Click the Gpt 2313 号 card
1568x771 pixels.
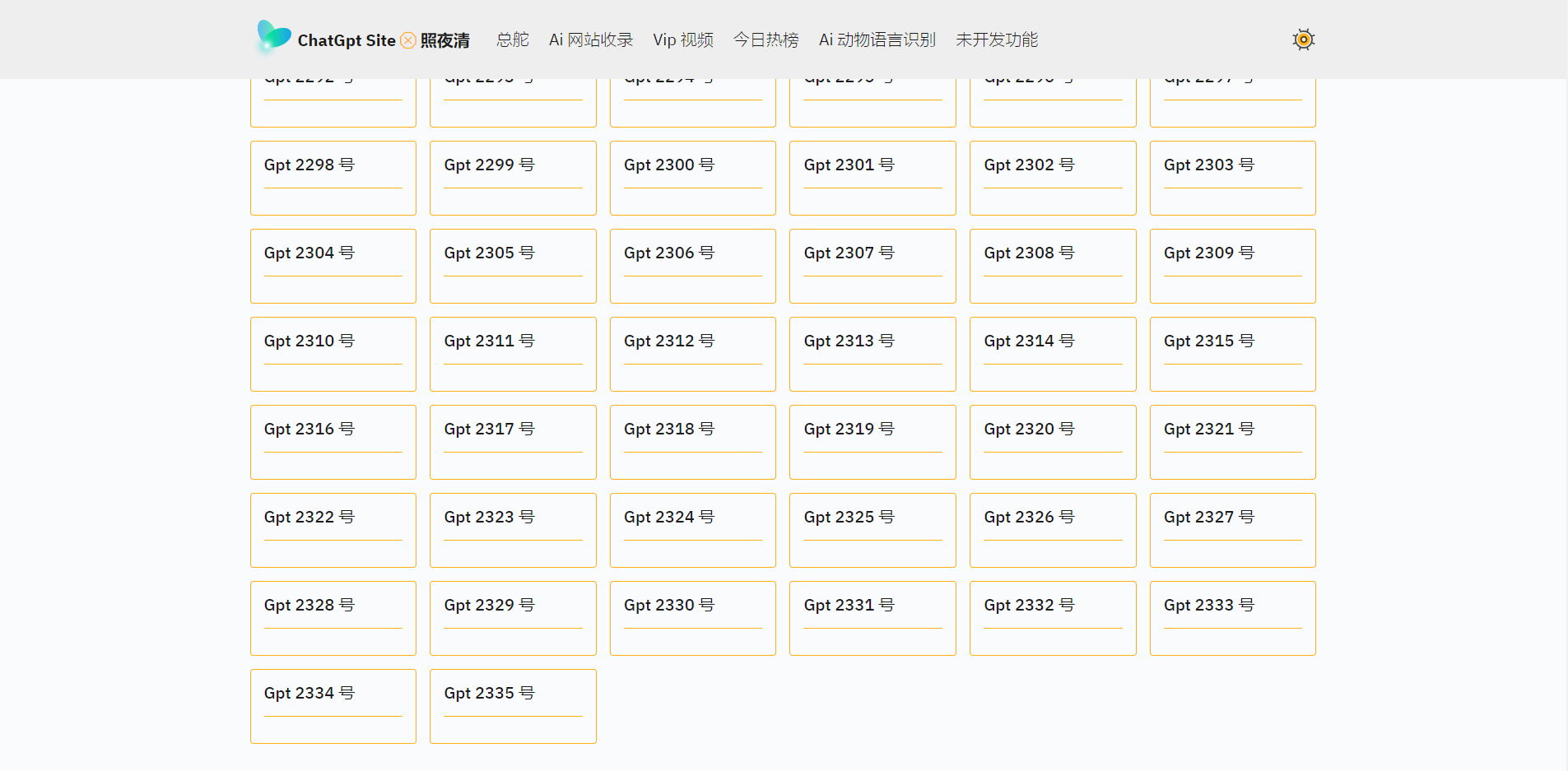[x=872, y=354]
